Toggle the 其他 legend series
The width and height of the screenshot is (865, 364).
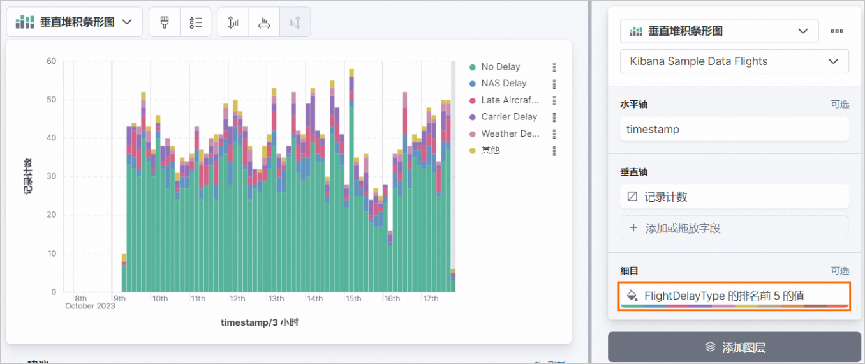pos(490,150)
